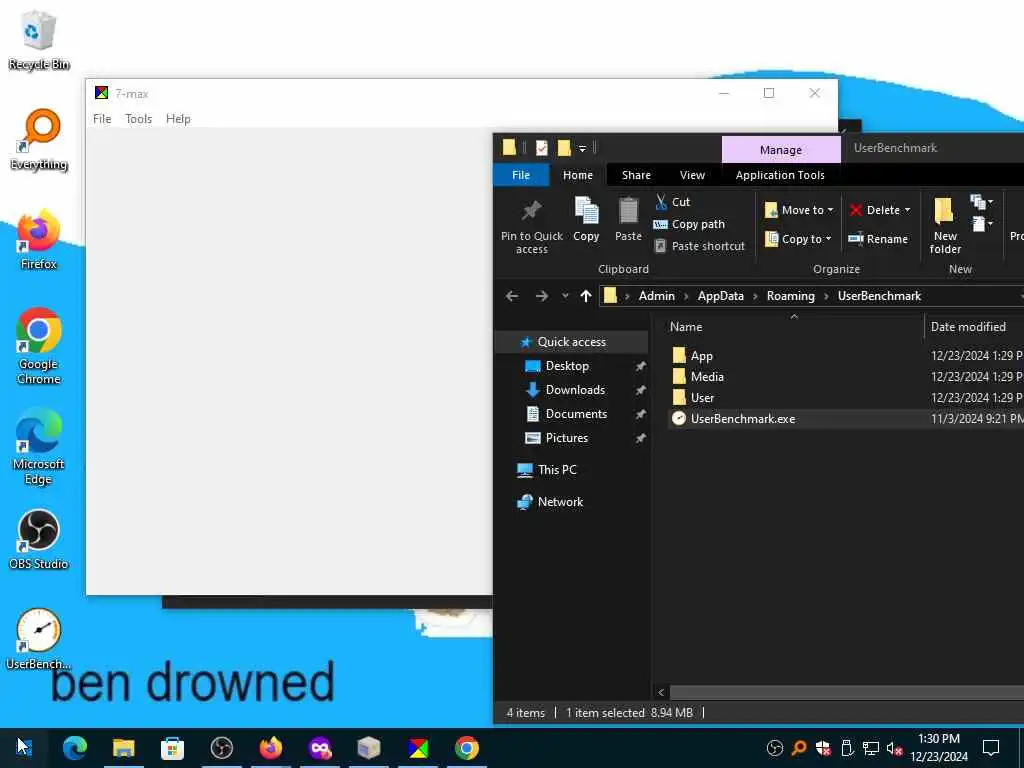Select the Media folder
1024x768 pixels.
[x=707, y=377]
